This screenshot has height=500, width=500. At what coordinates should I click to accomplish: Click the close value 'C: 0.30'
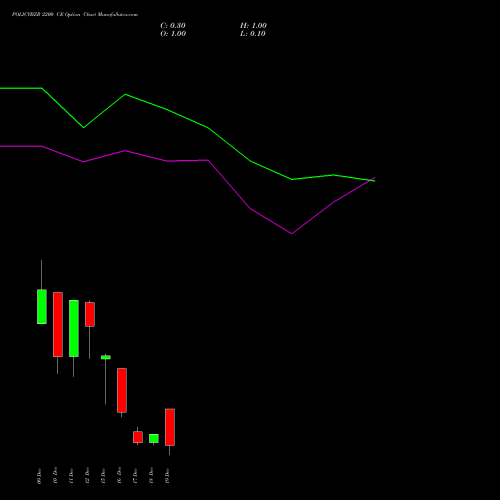click(x=173, y=26)
